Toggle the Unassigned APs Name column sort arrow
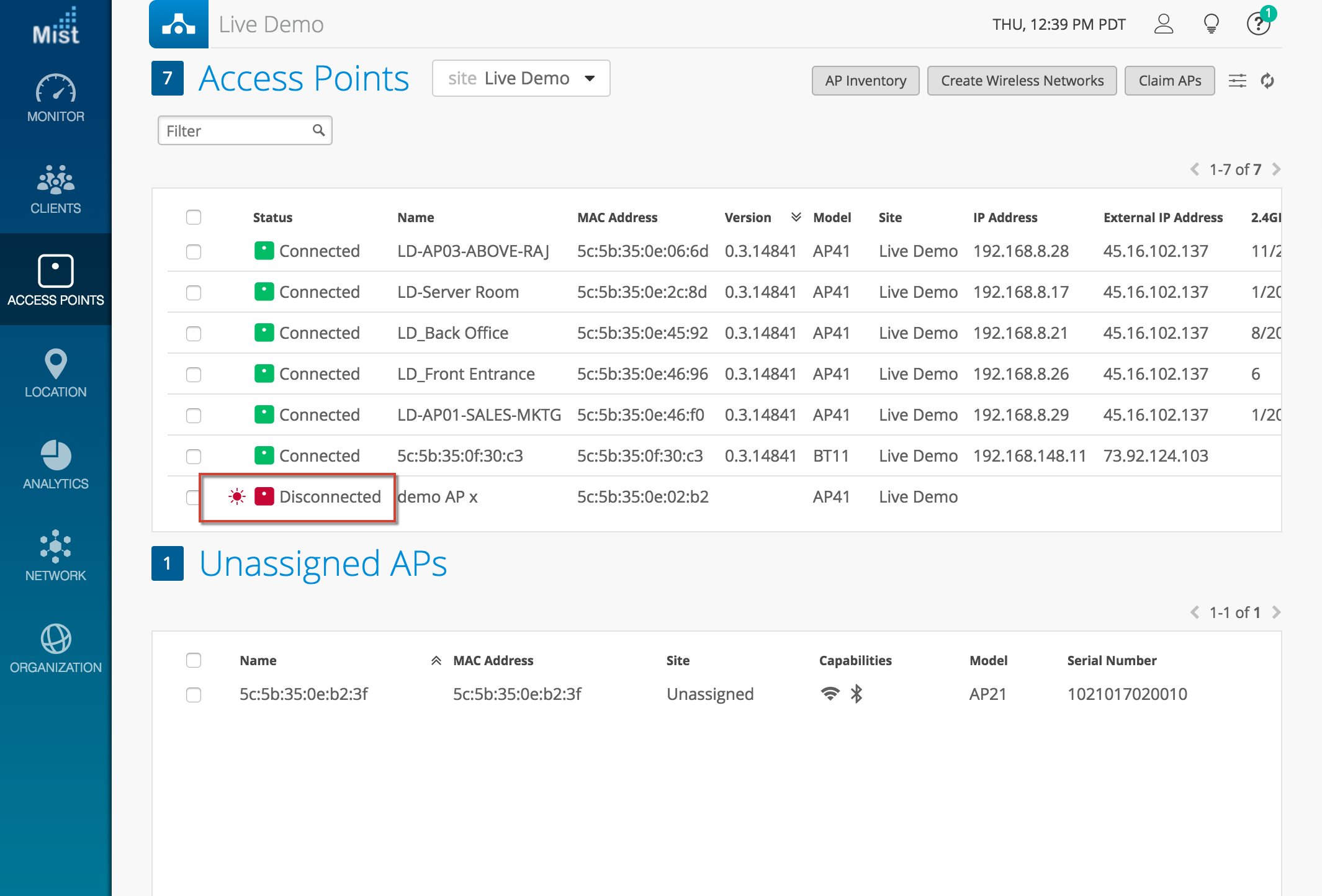The height and width of the screenshot is (896, 1322). [x=436, y=660]
